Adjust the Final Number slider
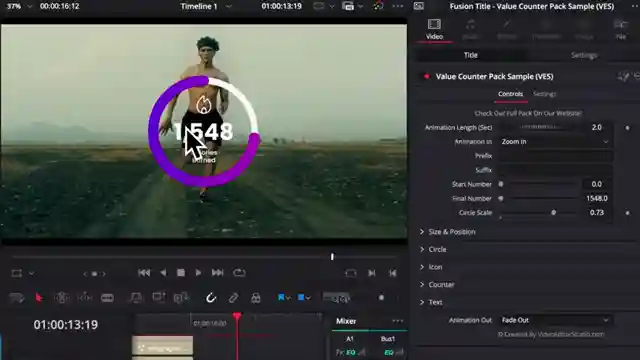The image size is (640, 360). [x=539, y=198]
